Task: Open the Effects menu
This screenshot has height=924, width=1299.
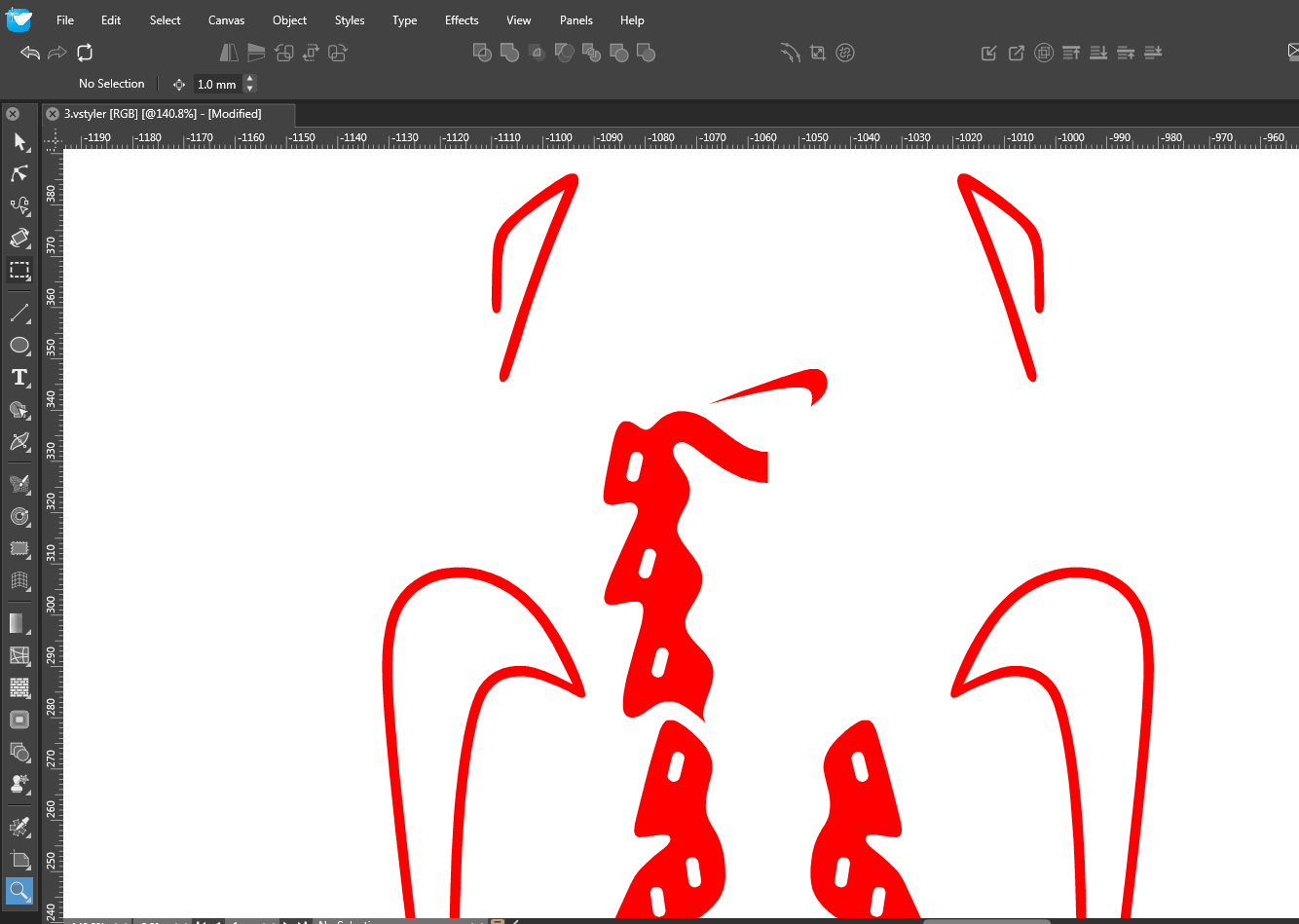Action: 462,19
